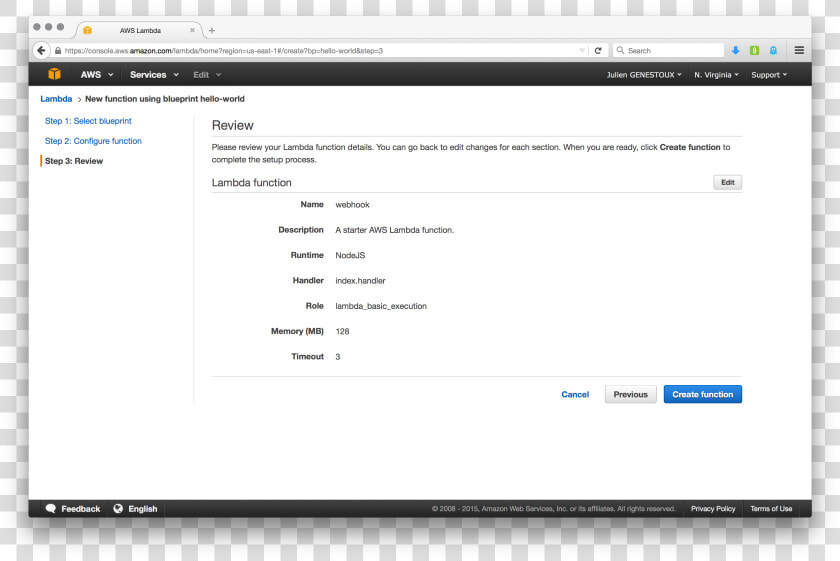Click the handler value 'index.handler'
The image size is (840, 561).
(360, 281)
